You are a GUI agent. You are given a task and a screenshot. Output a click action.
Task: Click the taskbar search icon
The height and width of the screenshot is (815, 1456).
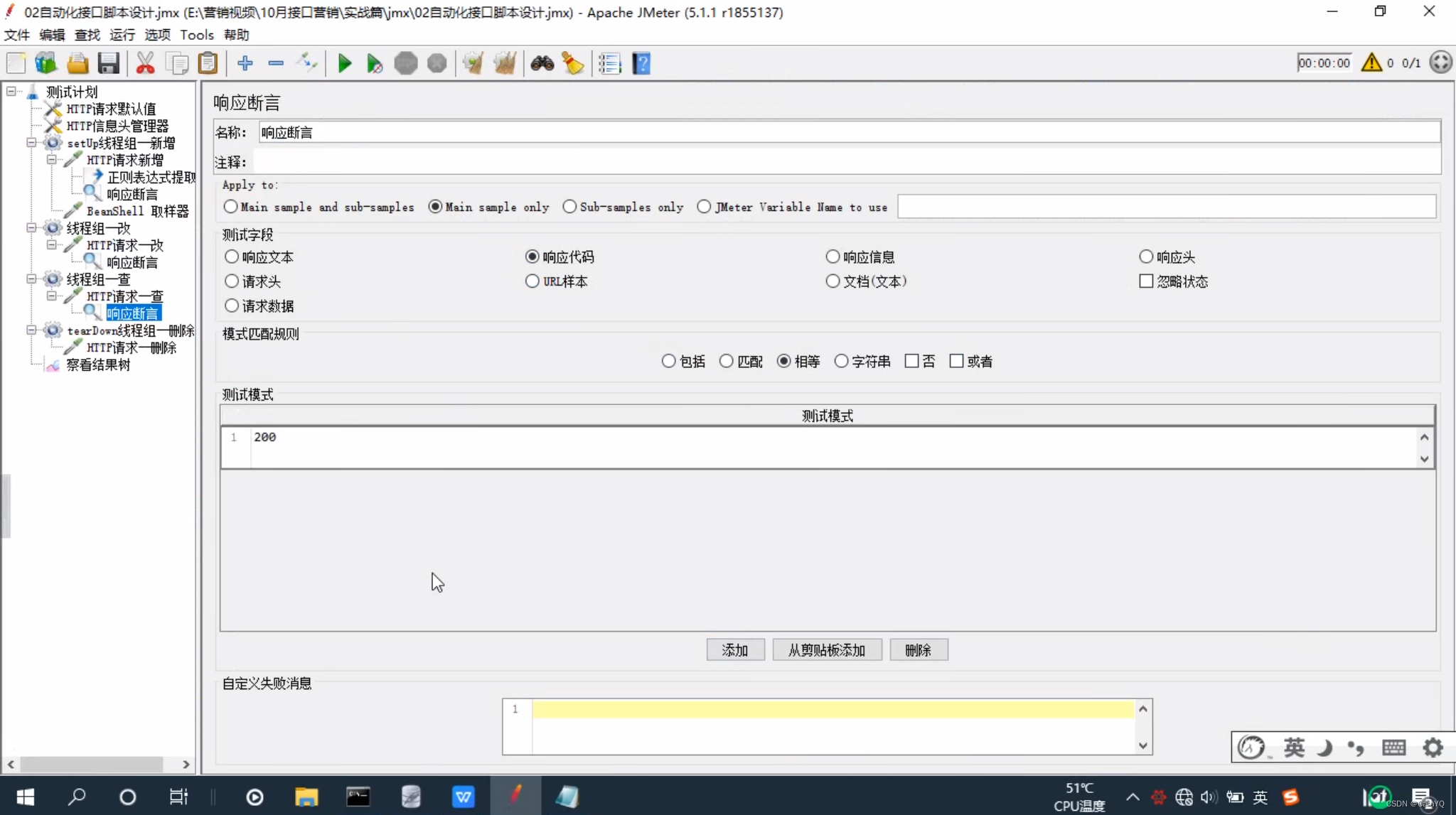point(76,797)
